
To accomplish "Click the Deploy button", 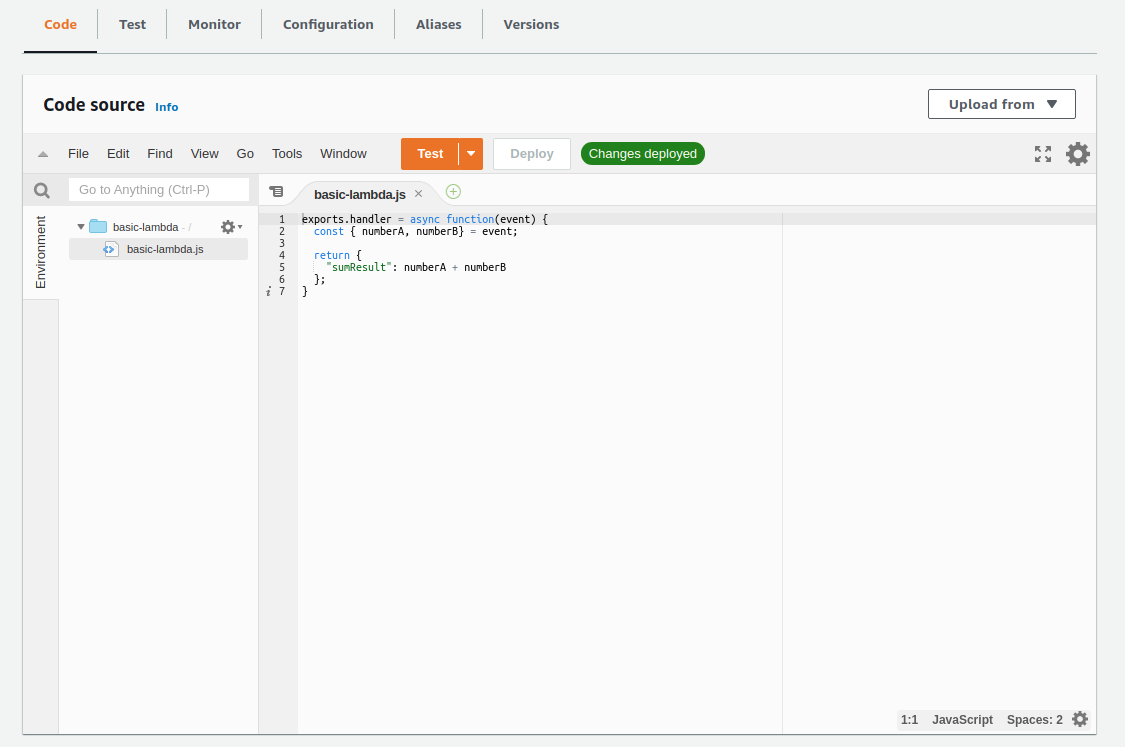I will (x=532, y=154).
